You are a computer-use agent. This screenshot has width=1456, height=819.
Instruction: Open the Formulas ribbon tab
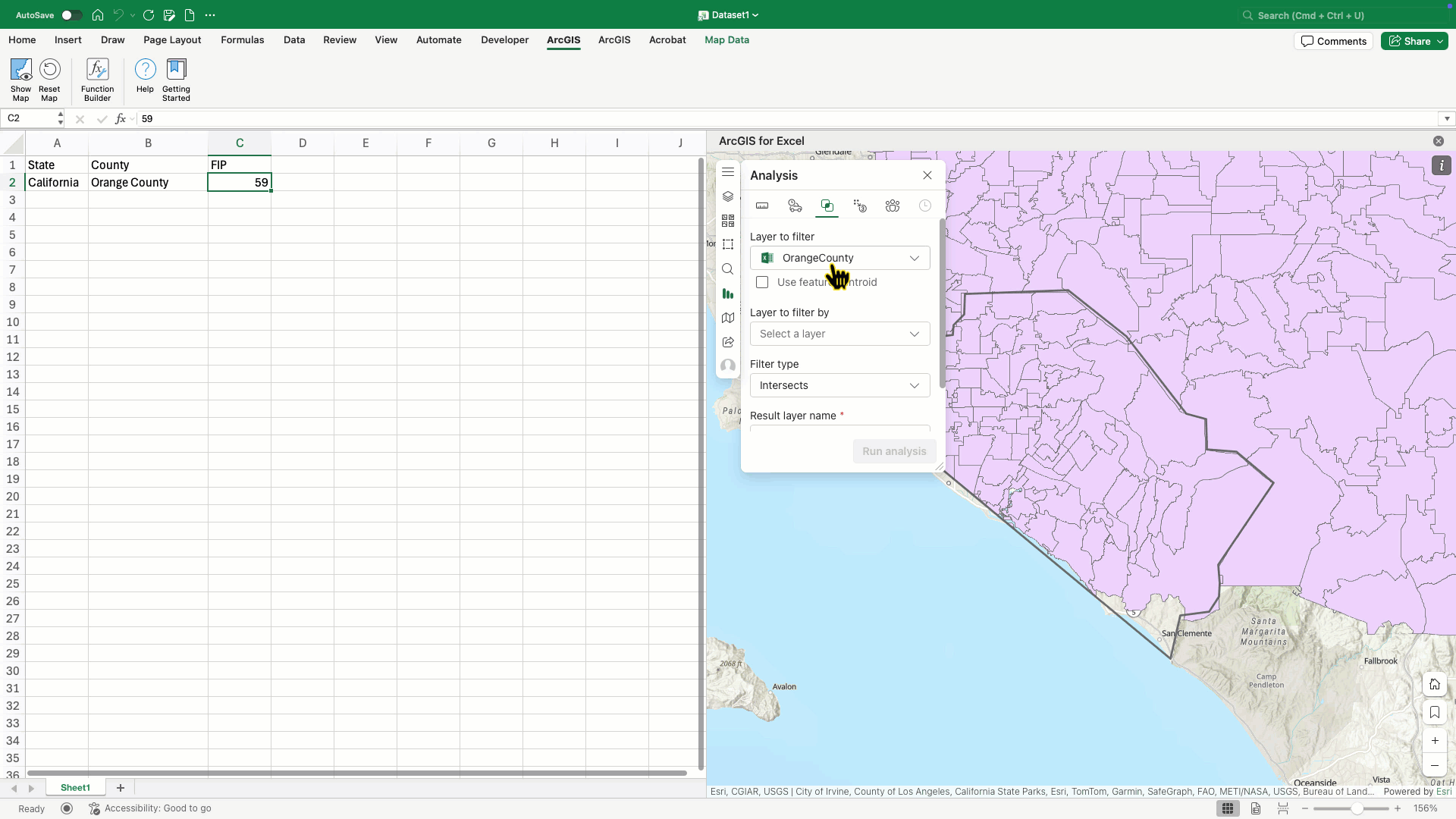coord(242,40)
